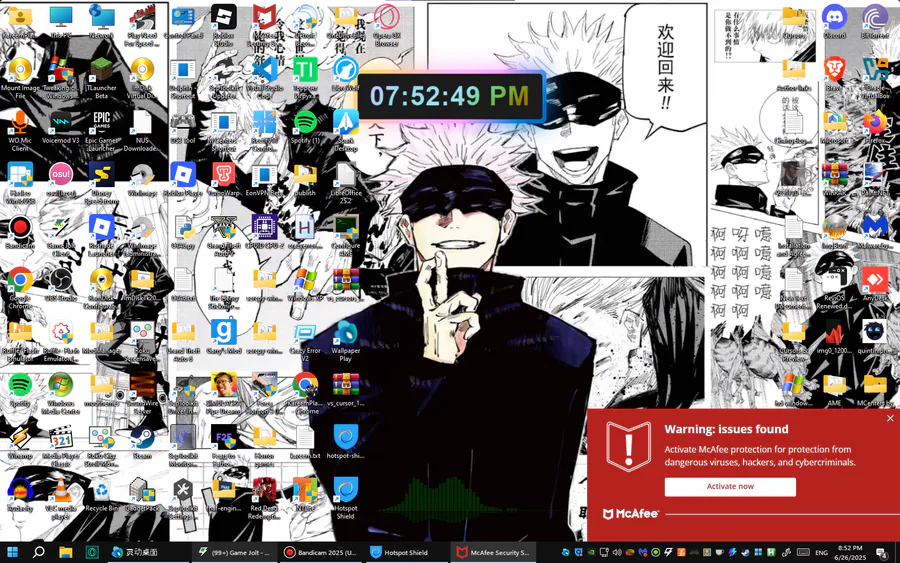This screenshot has width=900, height=563.
Task: Click the digital clock widget
Action: (450, 96)
